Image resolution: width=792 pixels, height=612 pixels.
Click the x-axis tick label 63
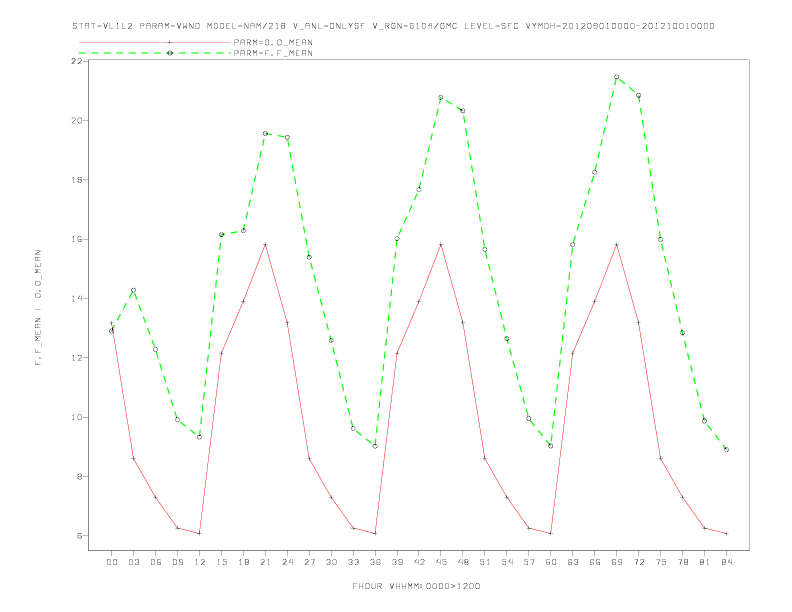click(x=573, y=562)
